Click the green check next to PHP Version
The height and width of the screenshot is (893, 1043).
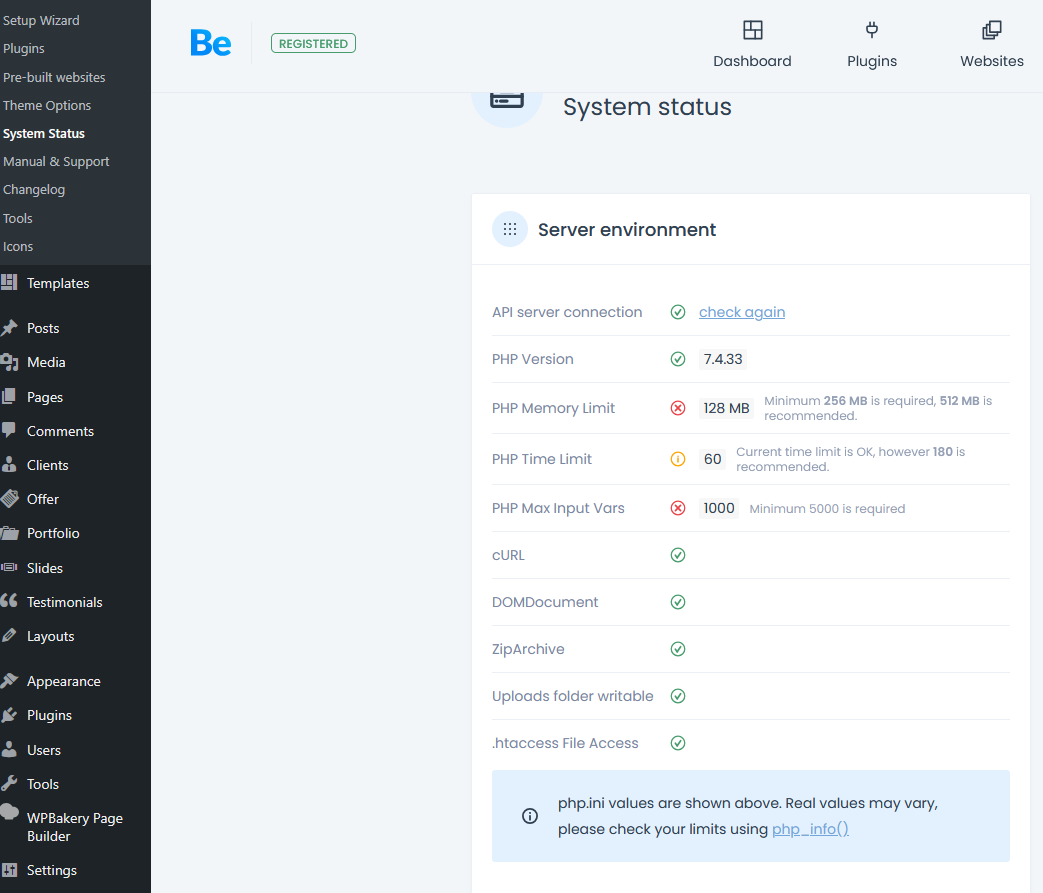tap(678, 359)
